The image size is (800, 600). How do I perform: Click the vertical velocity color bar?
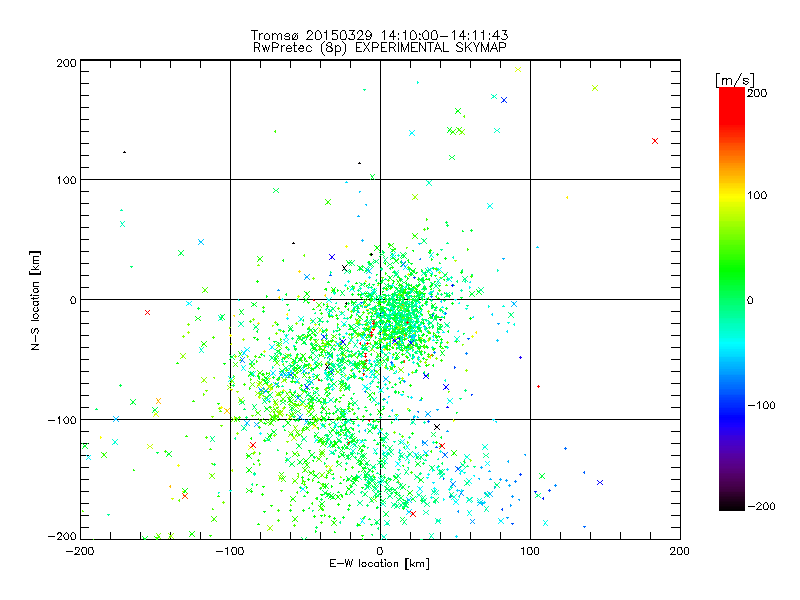coord(732,299)
